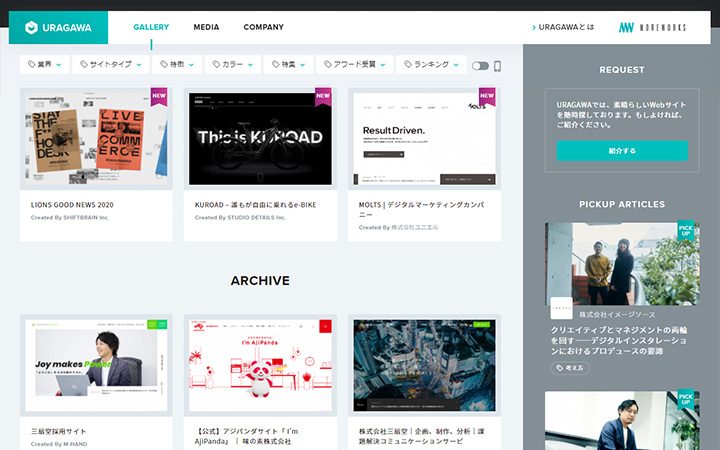The image size is (720, 450).
Task: Follow the URAGAWAとは link
Action: tap(563, 27)
